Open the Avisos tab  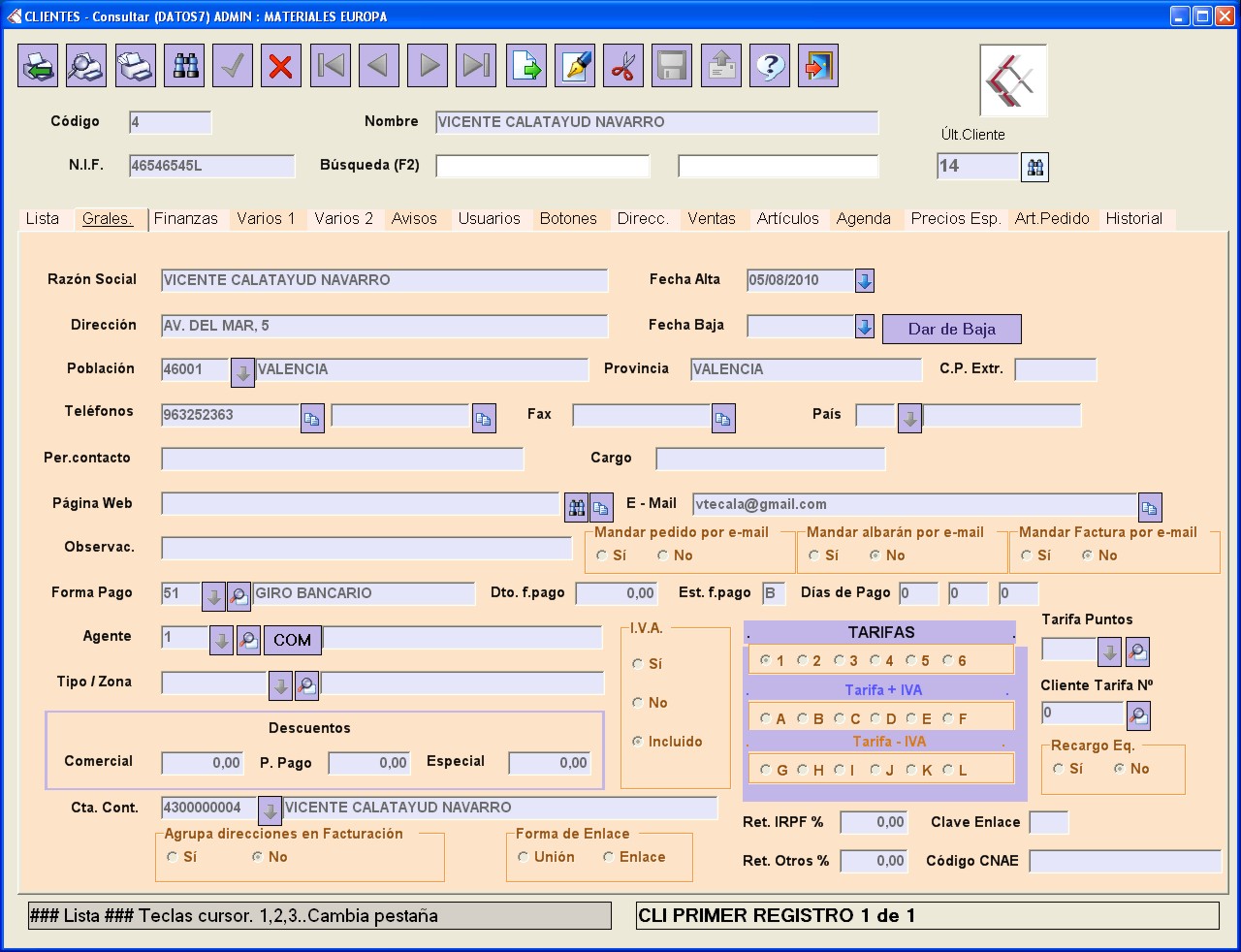(414, 219)
